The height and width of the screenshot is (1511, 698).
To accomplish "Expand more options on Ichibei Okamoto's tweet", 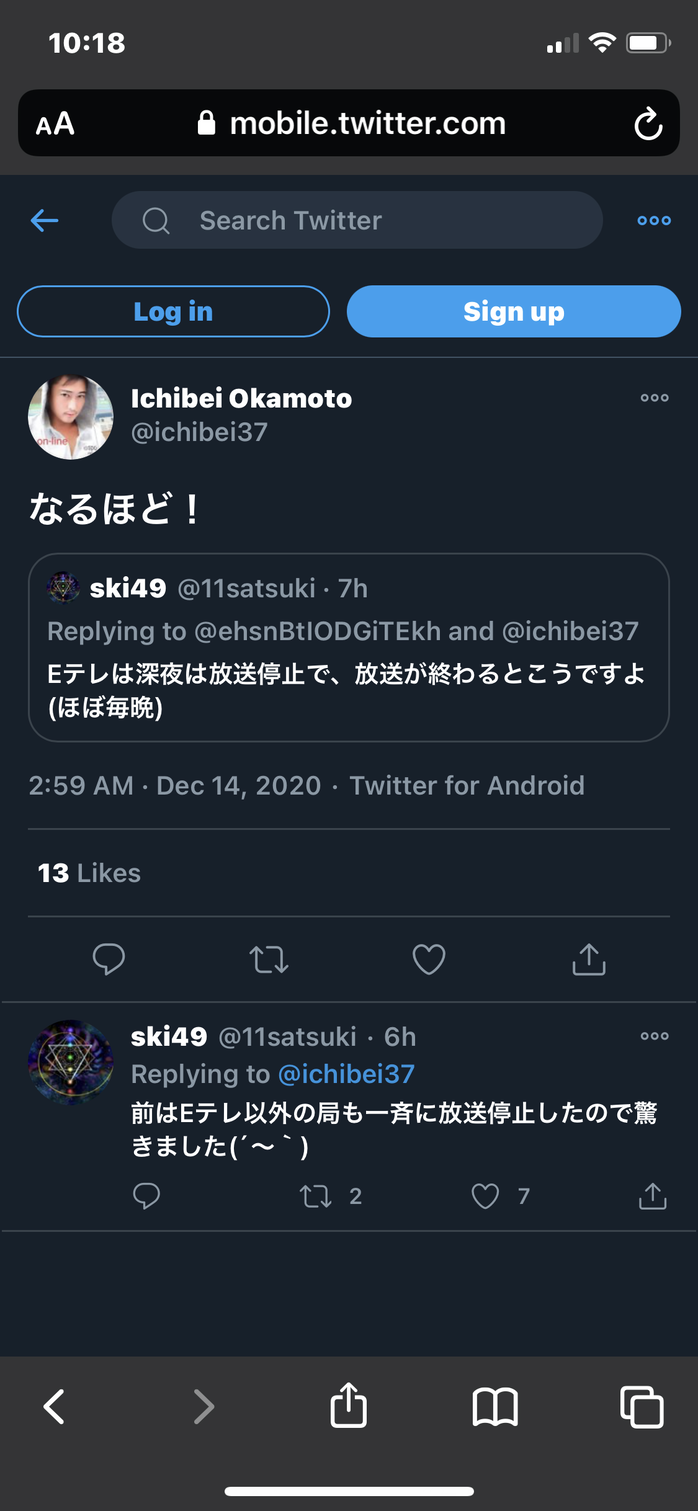I will pos(655,398).
